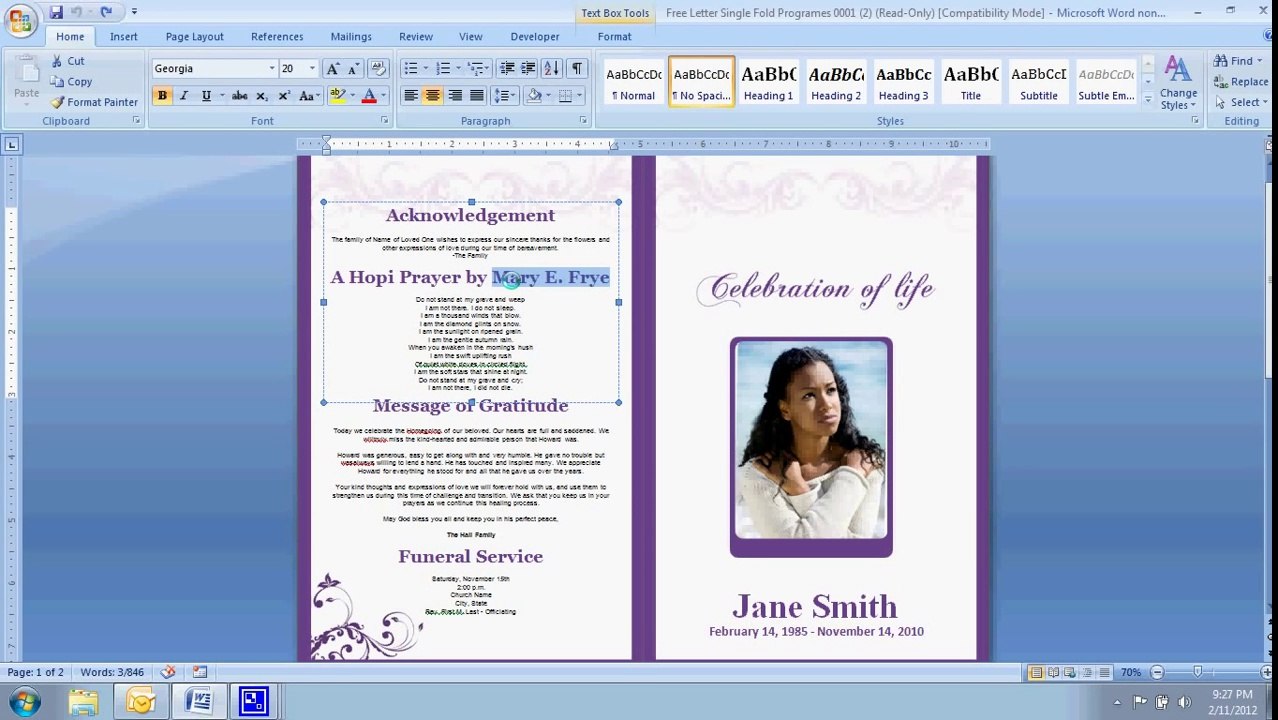Click the decrease indent icon
Screen dimensions: 1278x720
tap(507, 69)
